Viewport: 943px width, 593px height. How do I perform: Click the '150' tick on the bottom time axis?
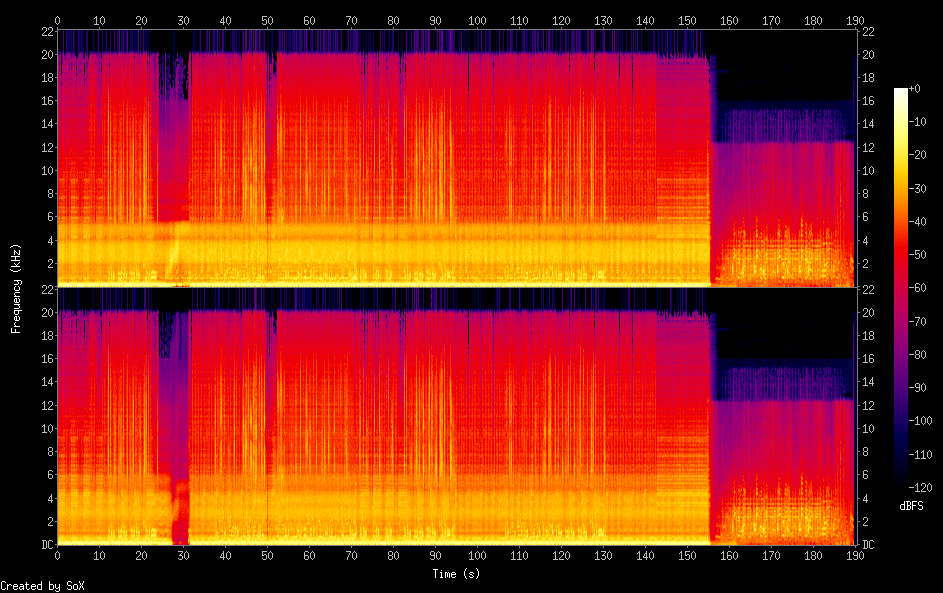click(x=686, y=555)
